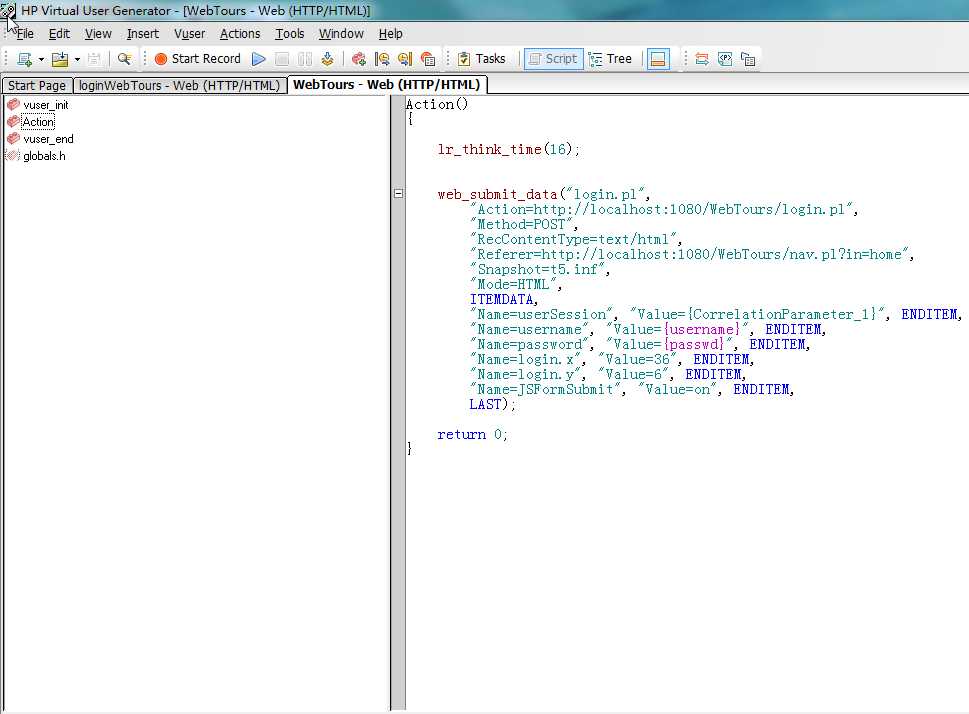Select vuser_end in the script tree
The height and width of the screenshot is (714, 969).
pyautogui.click(x=48, y=139)
